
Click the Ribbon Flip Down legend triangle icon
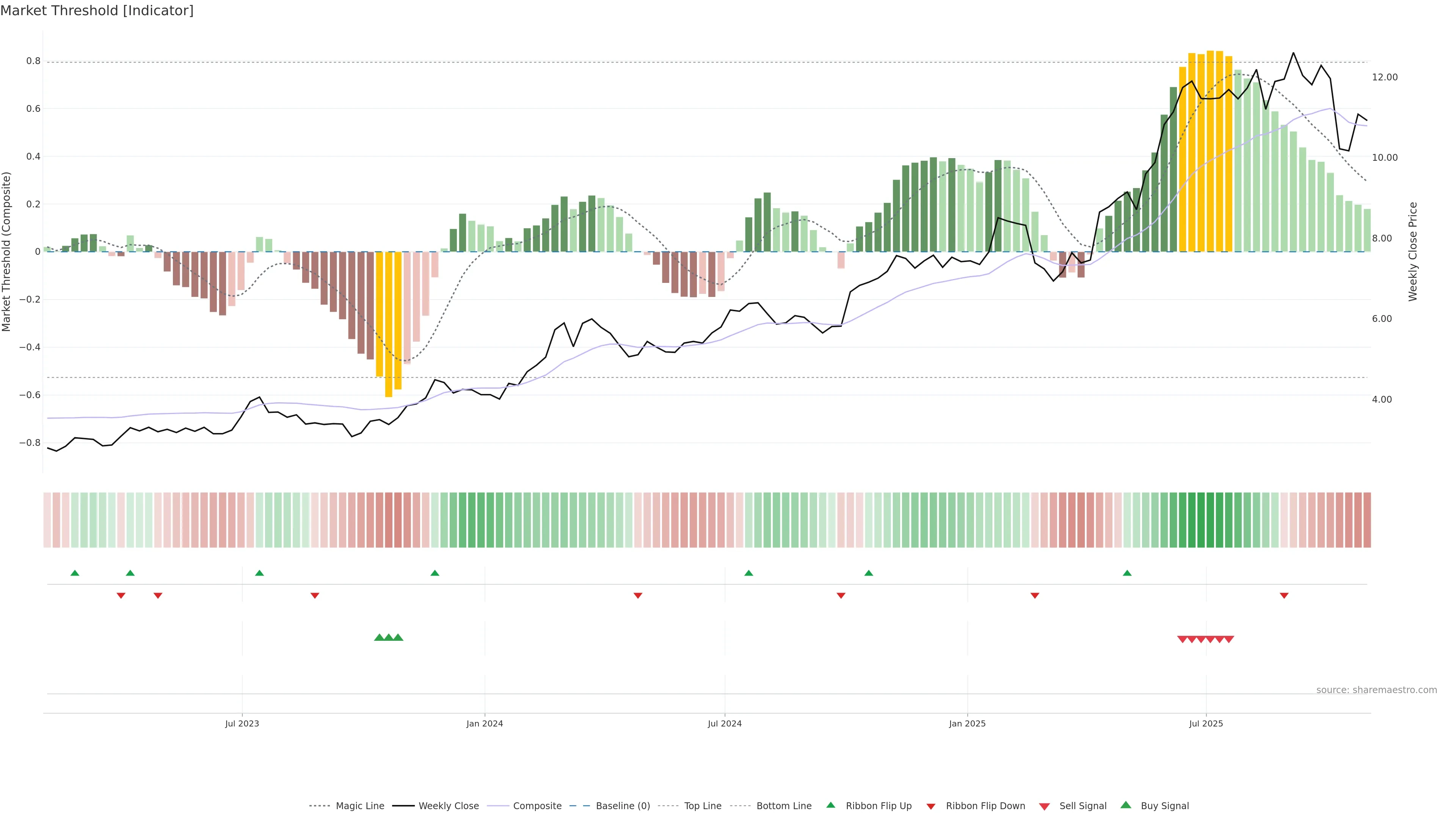(x=931, y=806)
